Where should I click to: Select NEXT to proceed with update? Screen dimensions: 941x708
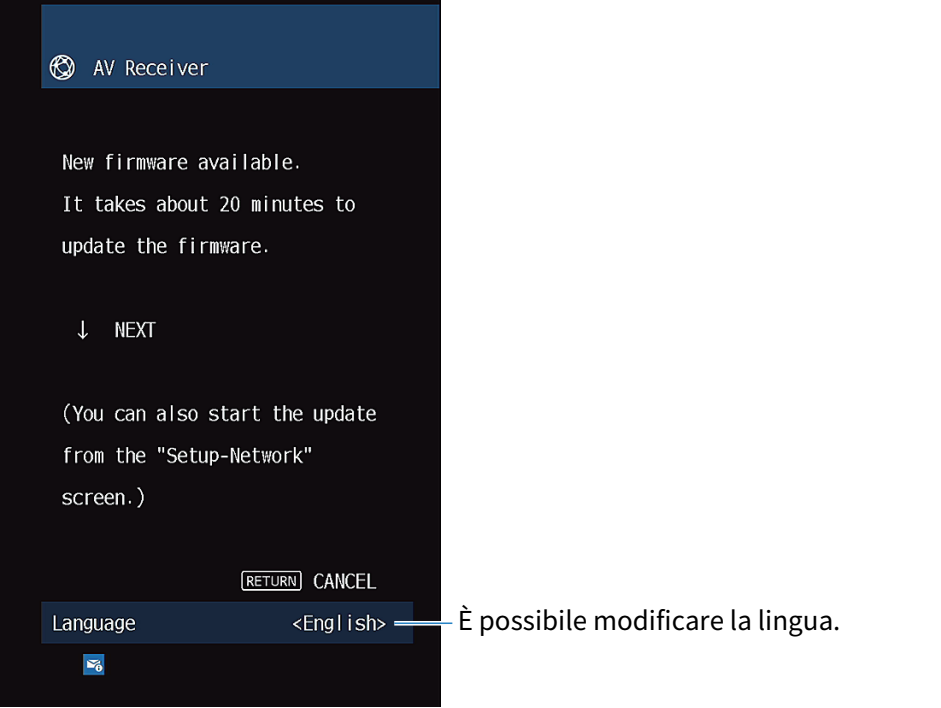pyautogui.click(x=134, y=330)
